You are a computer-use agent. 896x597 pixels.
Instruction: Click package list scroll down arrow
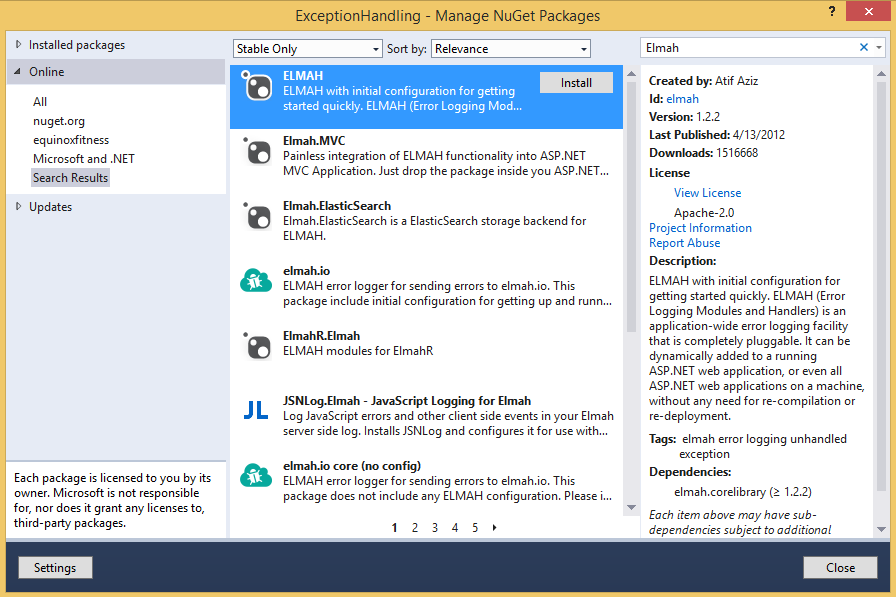tap(631, 507)
